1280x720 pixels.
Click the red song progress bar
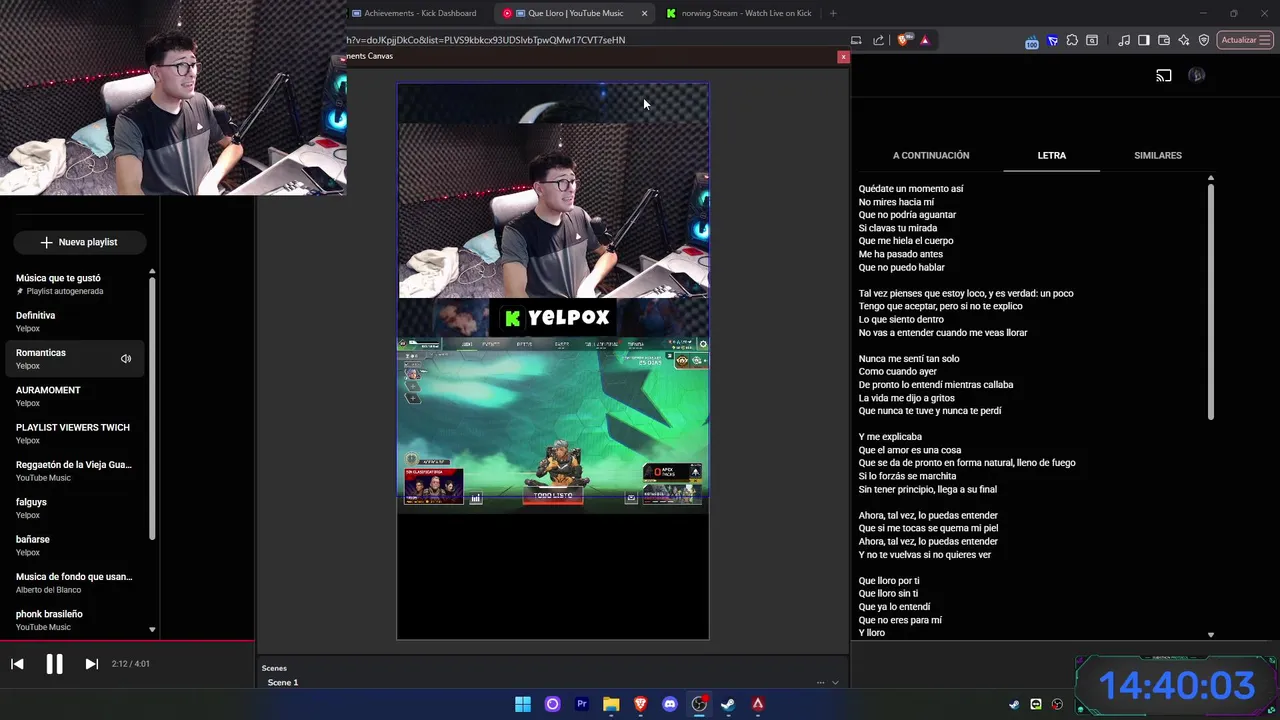127,641
